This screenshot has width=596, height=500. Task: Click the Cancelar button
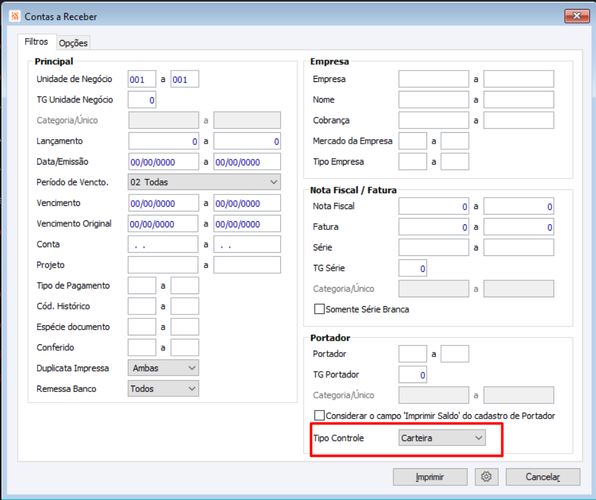coord(543,477)
